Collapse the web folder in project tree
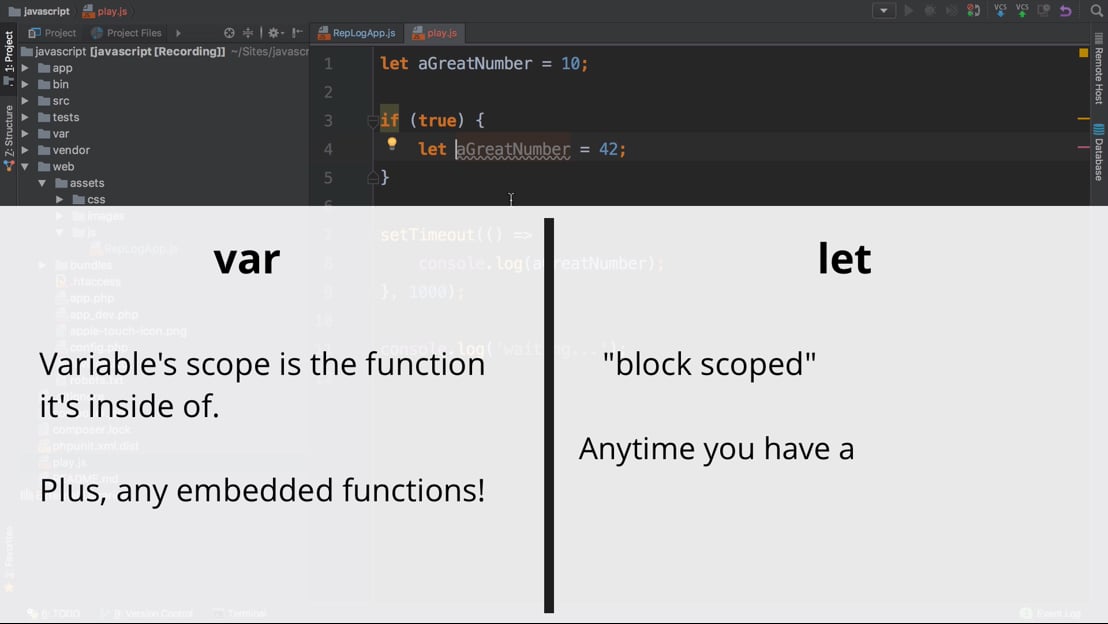Viewport: 1108px width, 624px height. tap(25, 167)
